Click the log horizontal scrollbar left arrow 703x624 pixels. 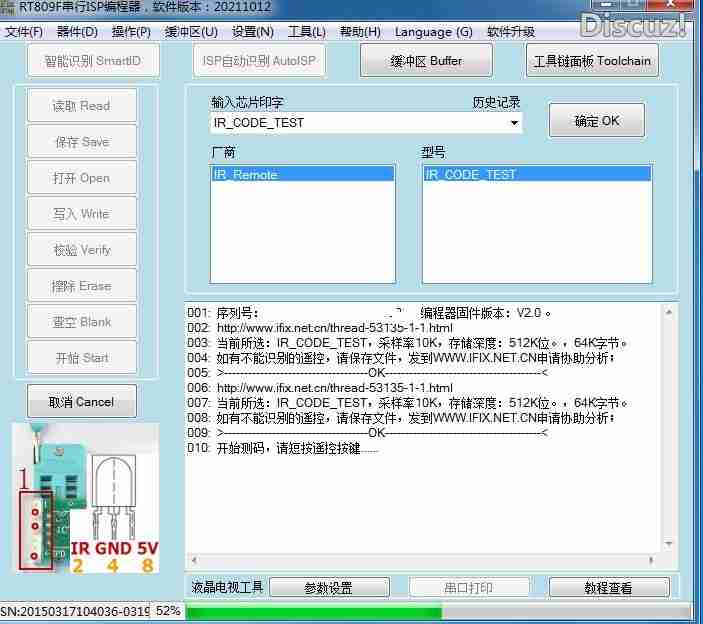tap(194, 560)
